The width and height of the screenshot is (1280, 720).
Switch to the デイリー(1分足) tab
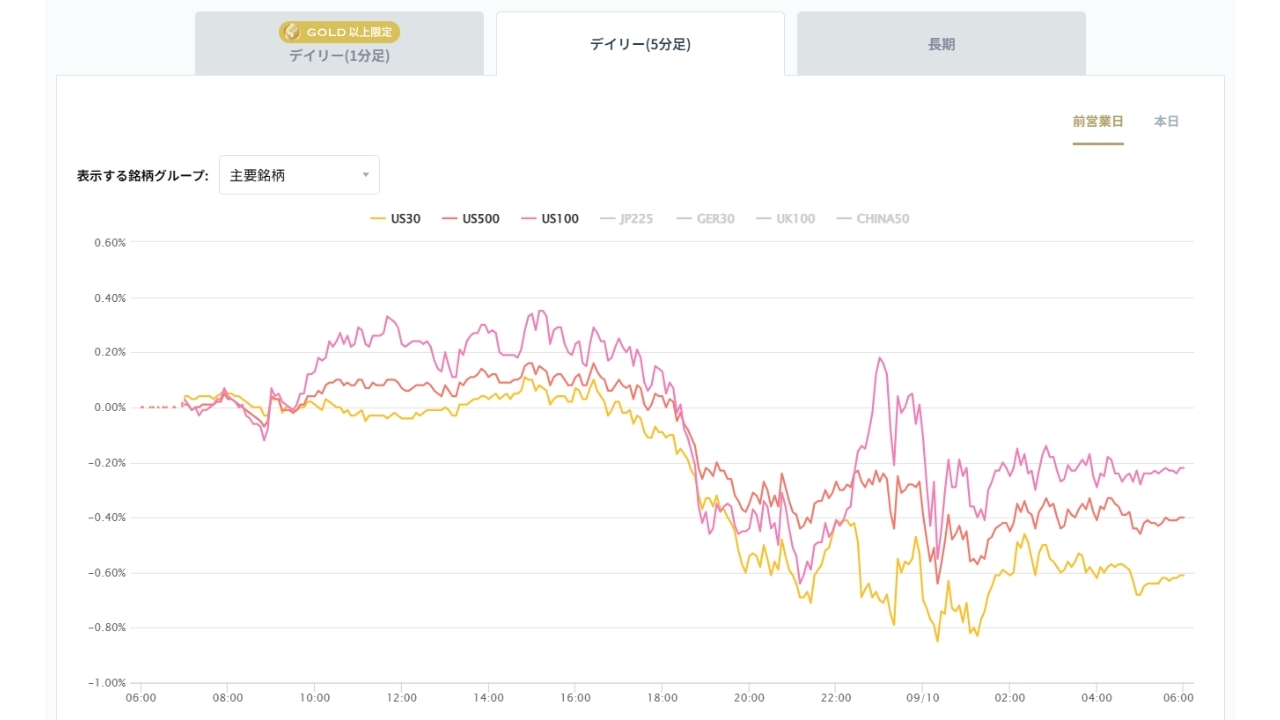point(339,43)
